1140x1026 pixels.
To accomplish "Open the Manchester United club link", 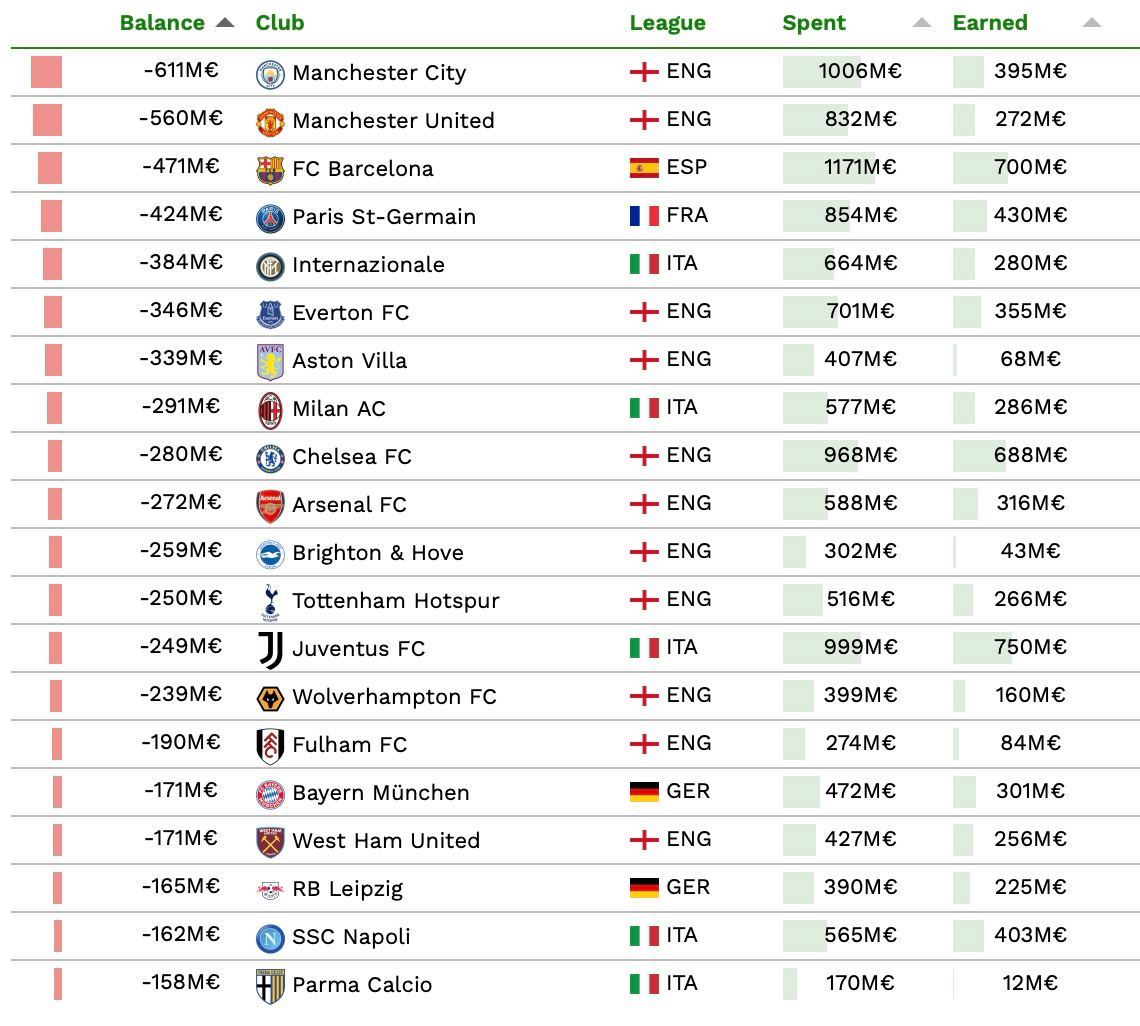I will (x=393, y=121).
